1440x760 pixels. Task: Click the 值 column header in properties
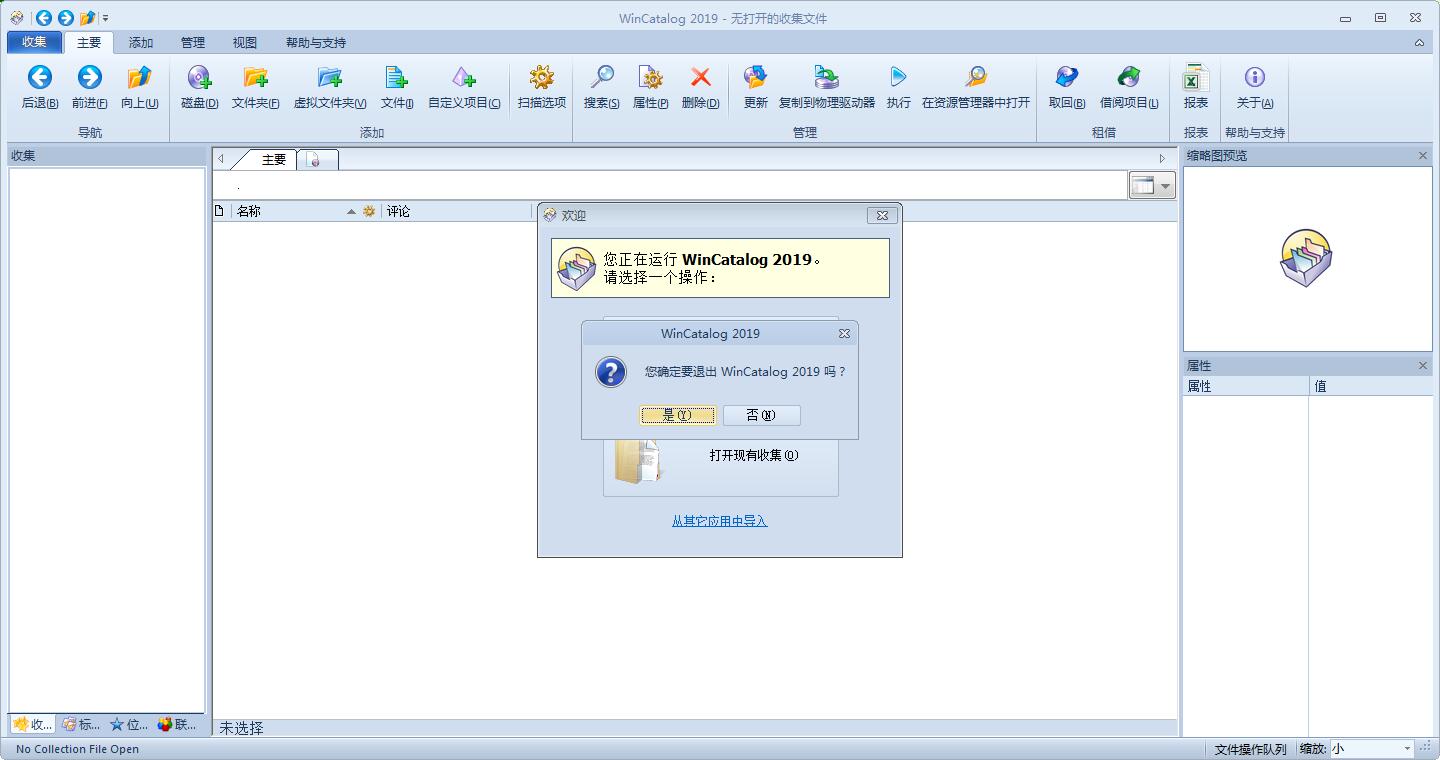1370,386
